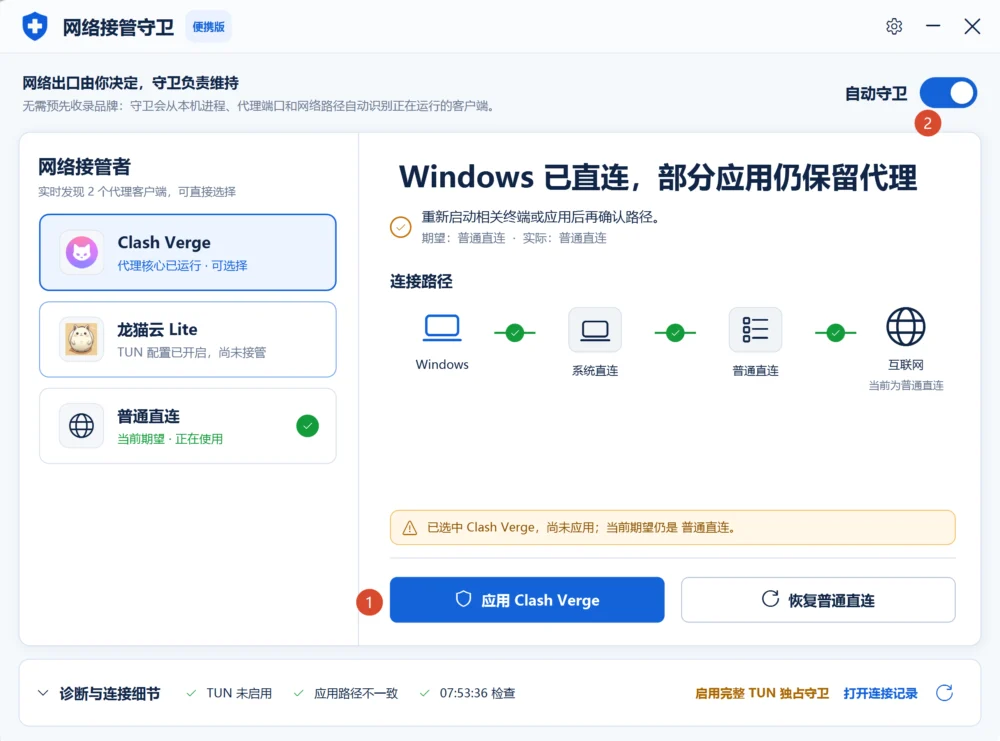This screenshot has width=1000, height=741.
Task: Expand the 诊断与连接细节 chevron
Action: 43,693
